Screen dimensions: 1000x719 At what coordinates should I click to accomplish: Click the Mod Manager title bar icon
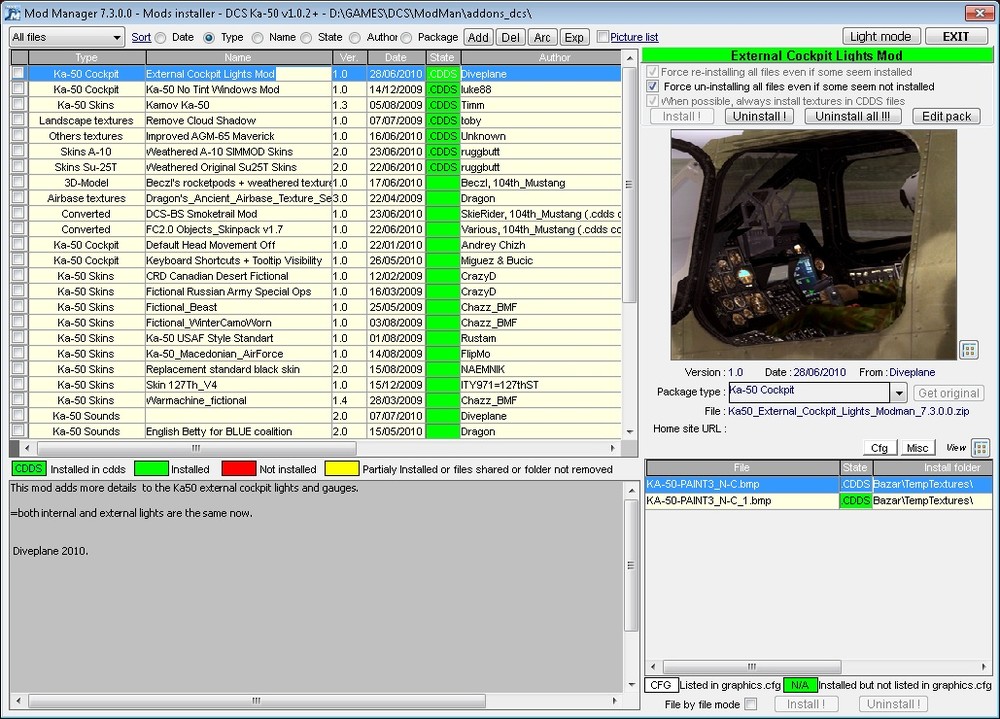[13, 11]
